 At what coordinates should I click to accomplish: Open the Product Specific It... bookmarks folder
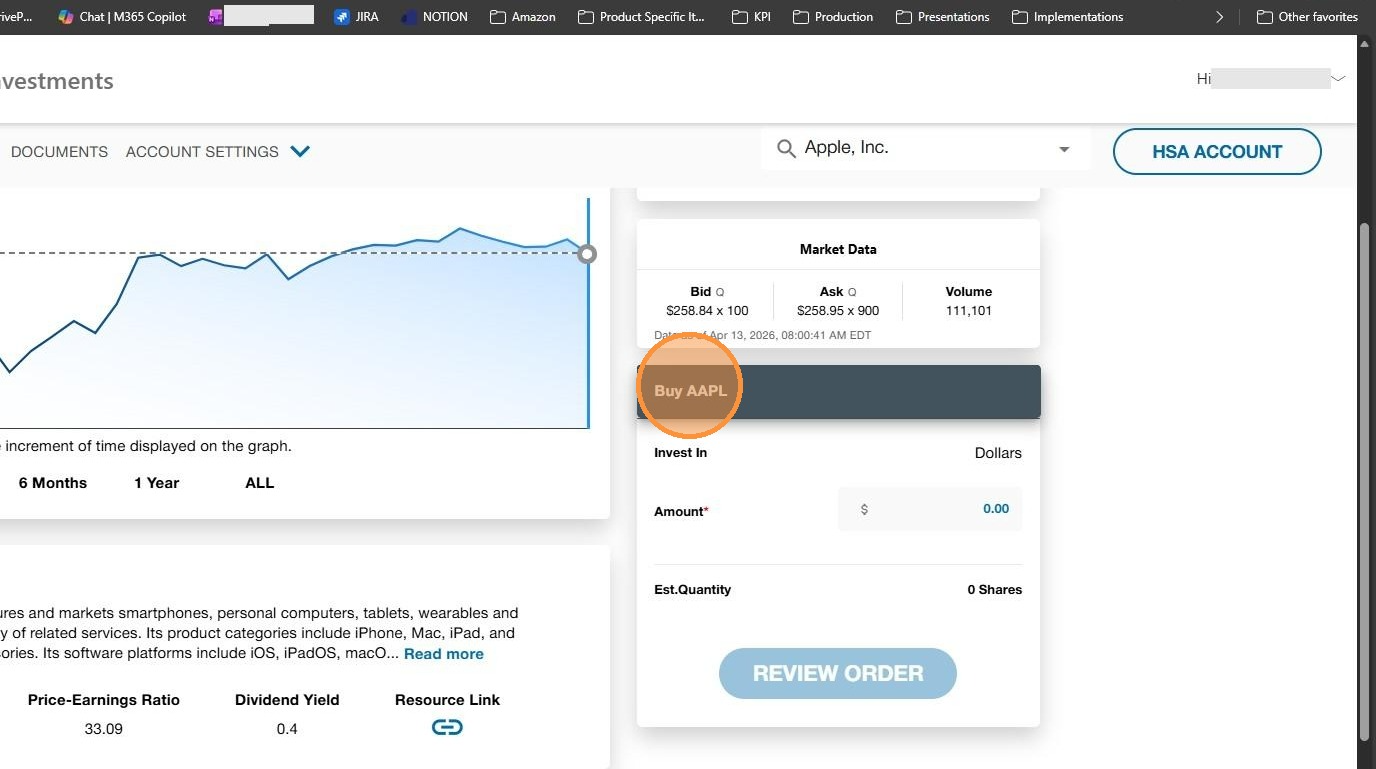click(x=641, y=16)
